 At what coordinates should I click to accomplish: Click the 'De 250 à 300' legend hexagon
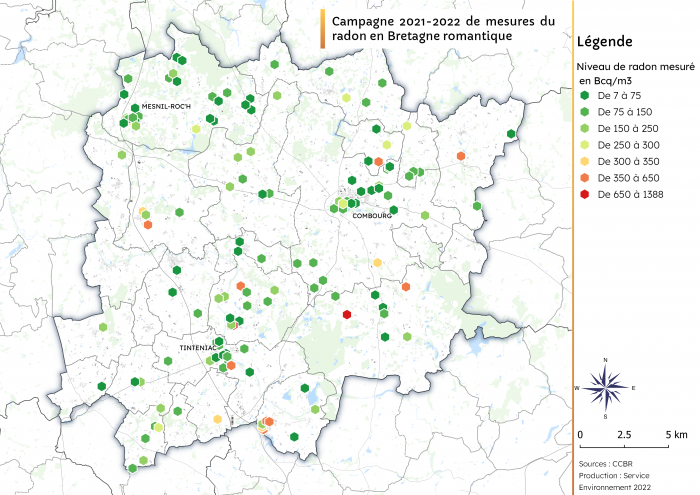pyautogui.click(x=584, y=145)
